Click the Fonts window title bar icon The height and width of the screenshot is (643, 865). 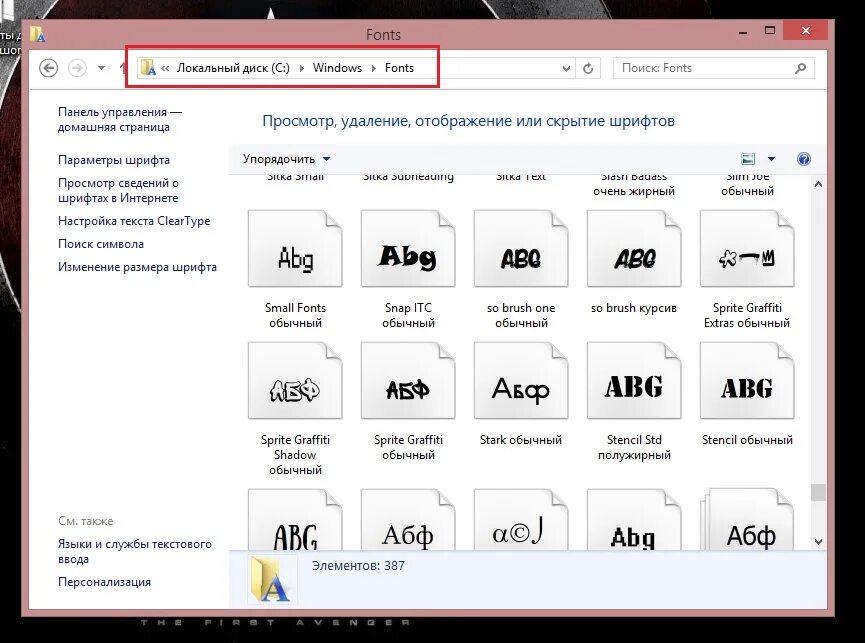(38, 34)
